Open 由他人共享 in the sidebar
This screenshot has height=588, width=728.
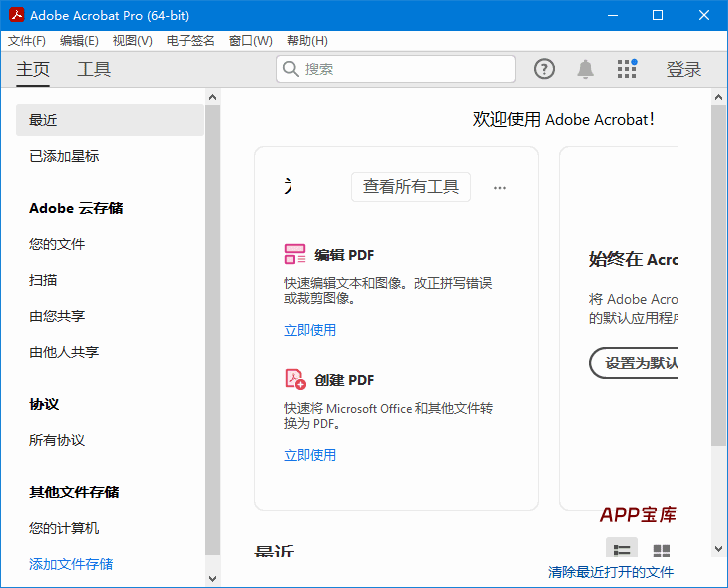64,352
